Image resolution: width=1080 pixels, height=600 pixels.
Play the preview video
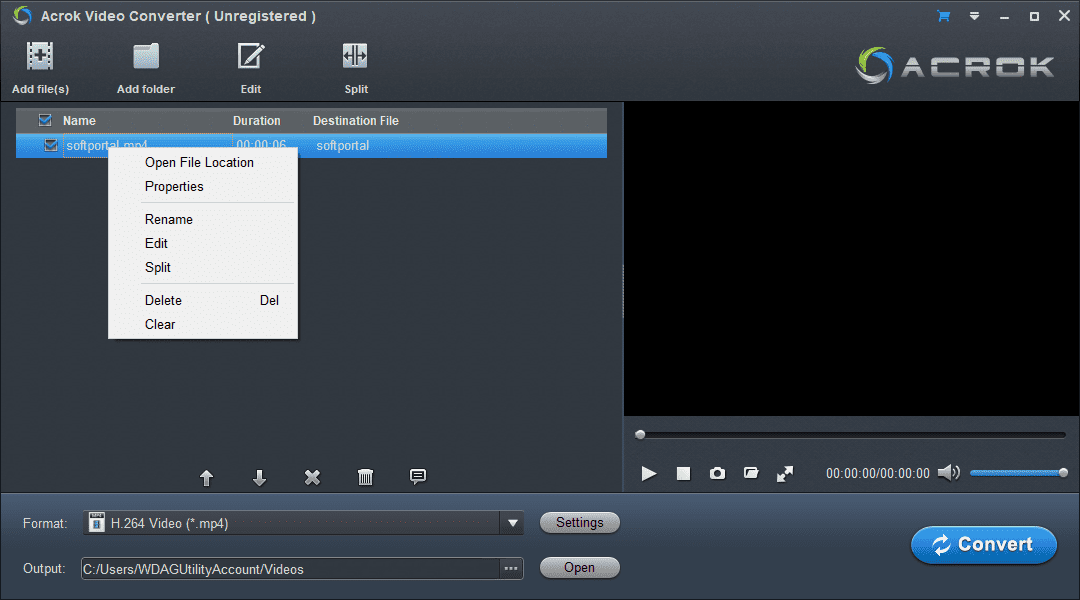(649, 473)
